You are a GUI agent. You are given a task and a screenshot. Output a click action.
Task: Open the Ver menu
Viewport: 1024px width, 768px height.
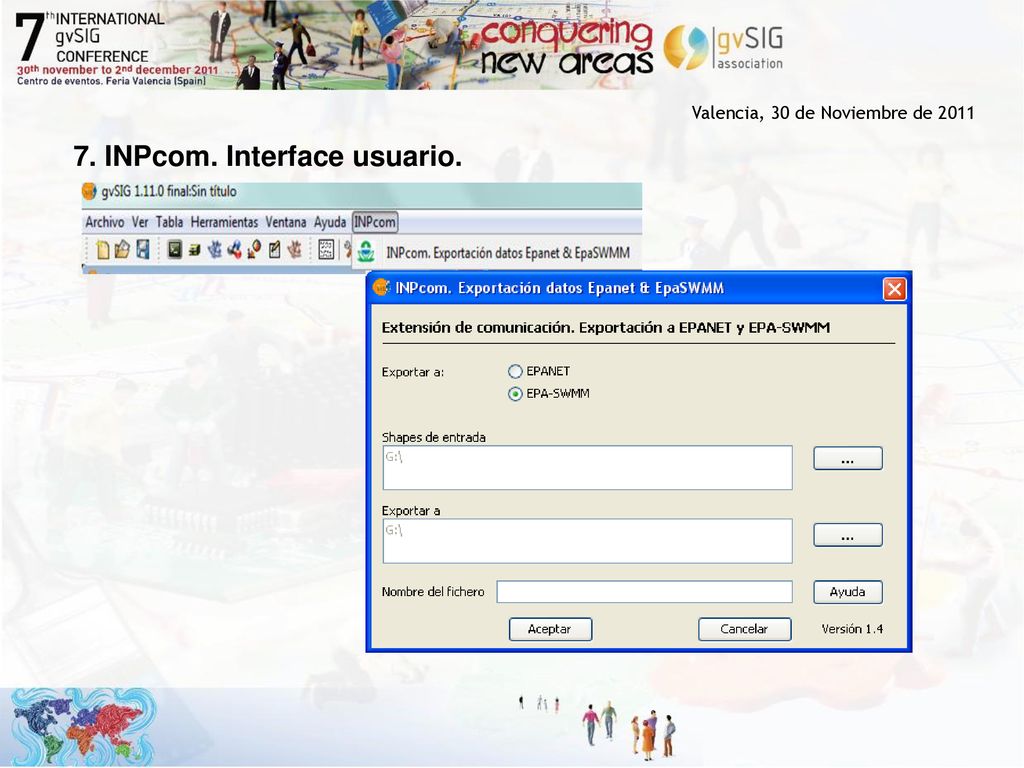[140, 223]
